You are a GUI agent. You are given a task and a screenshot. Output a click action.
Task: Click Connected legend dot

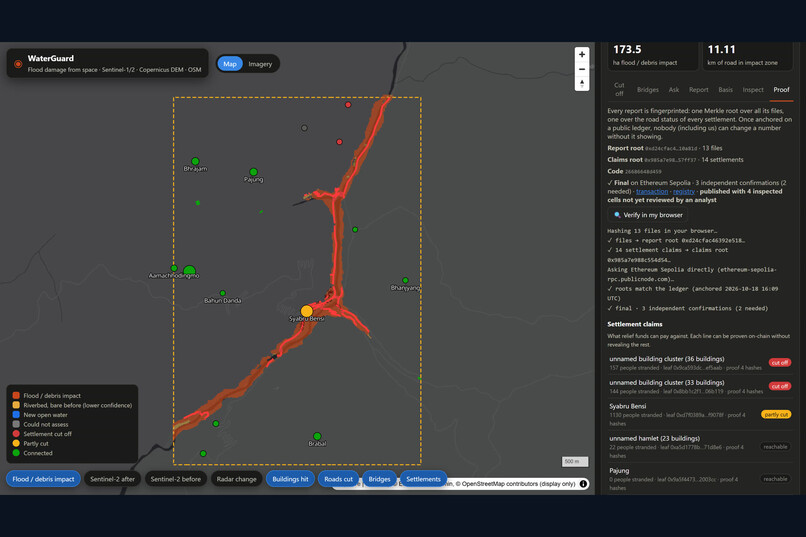(x=16, y=453)
